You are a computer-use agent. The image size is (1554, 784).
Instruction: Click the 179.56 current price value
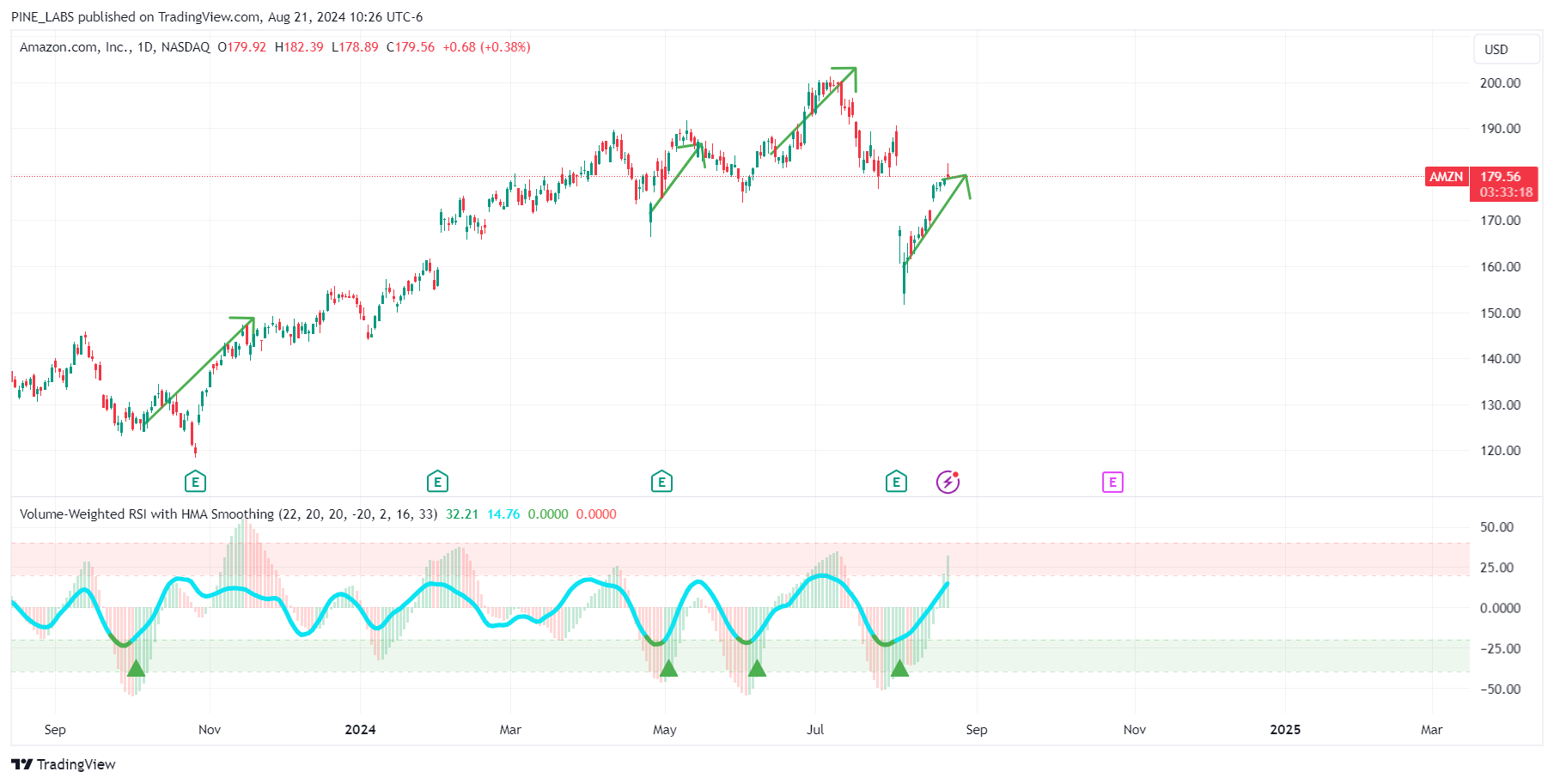pos(1501,176)
